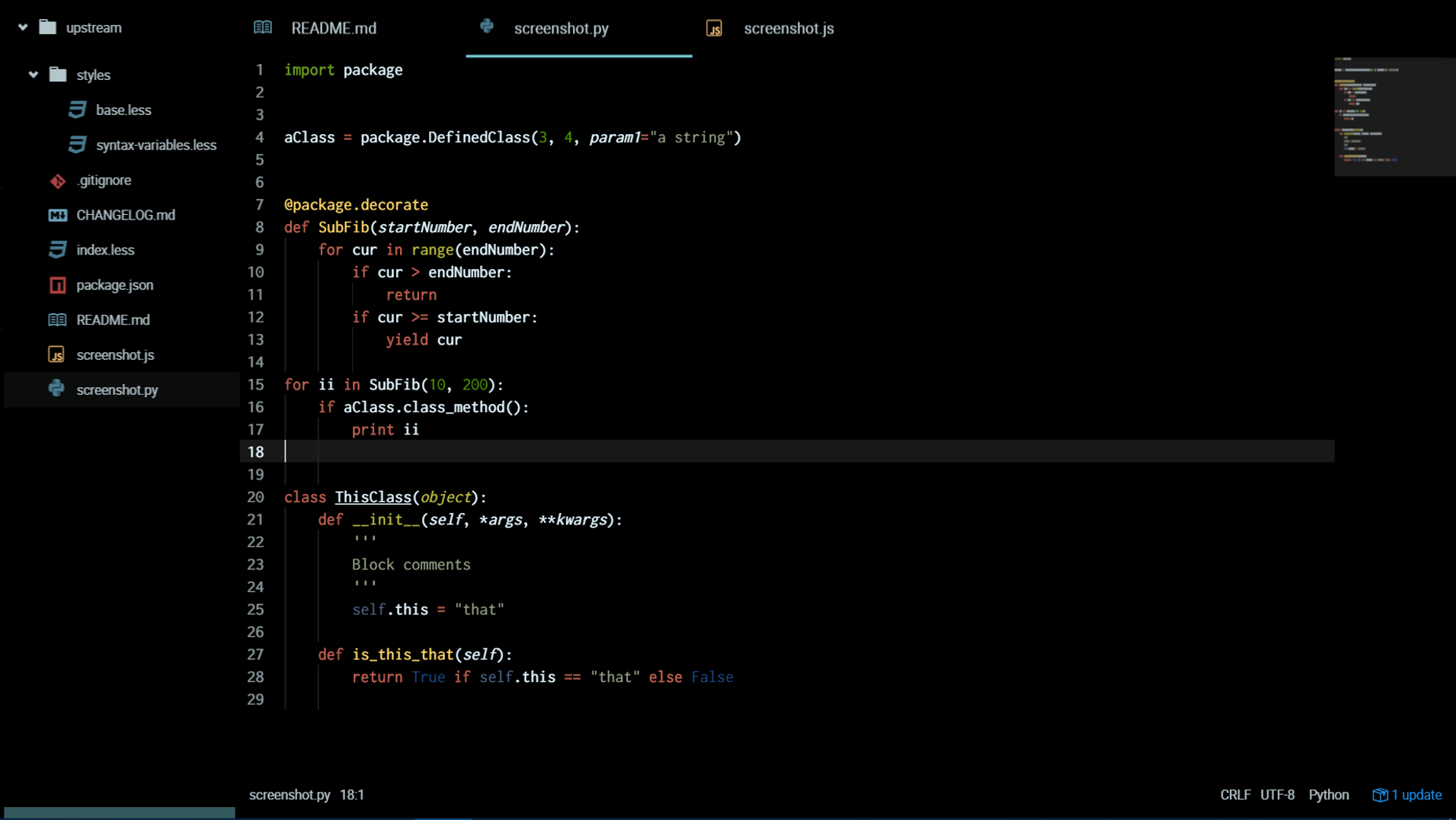Select the styles folder label
Screen dimensions: 1456x820
pyautogui.click(x=94, y=75)
